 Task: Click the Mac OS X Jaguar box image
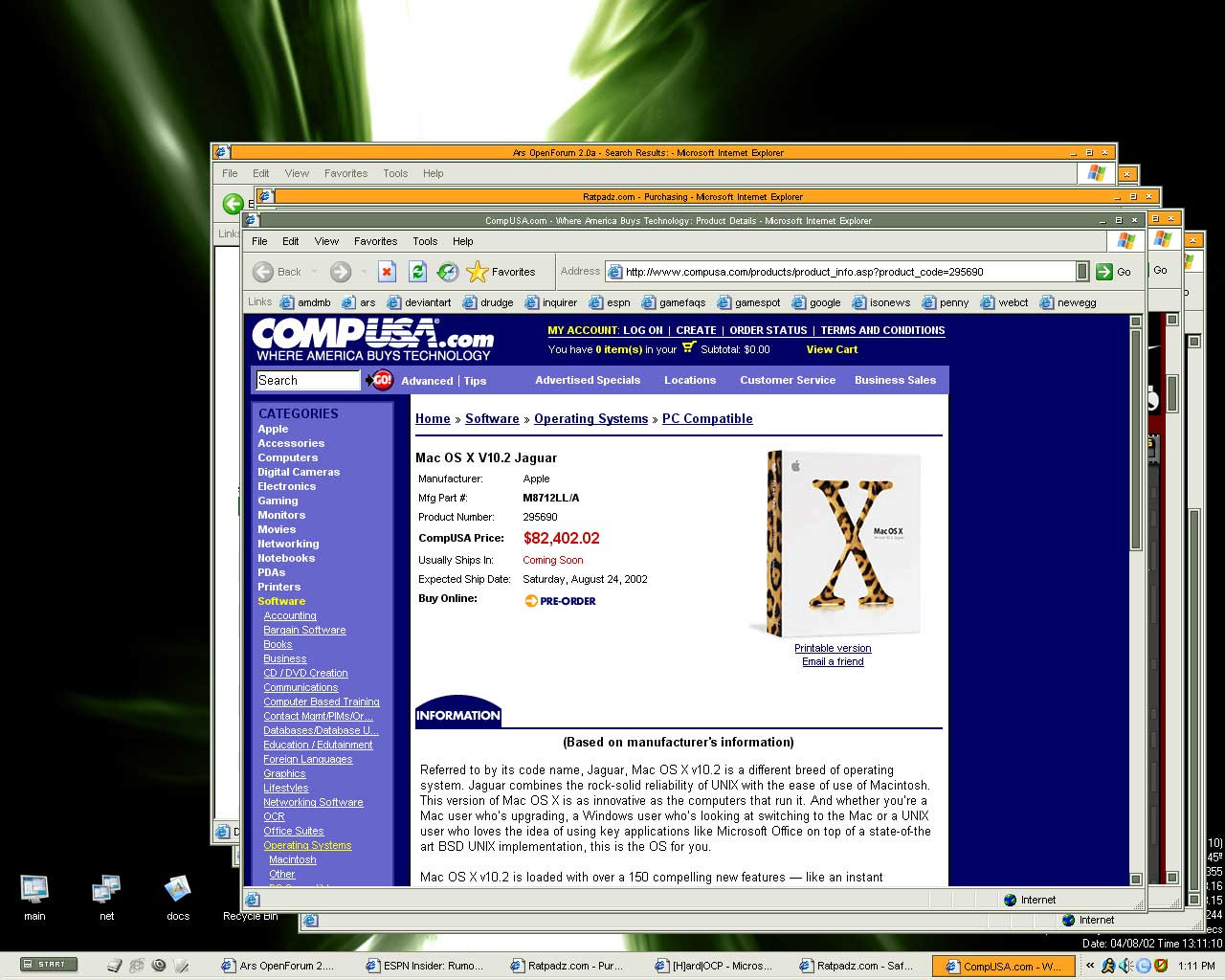pos(835,543)
